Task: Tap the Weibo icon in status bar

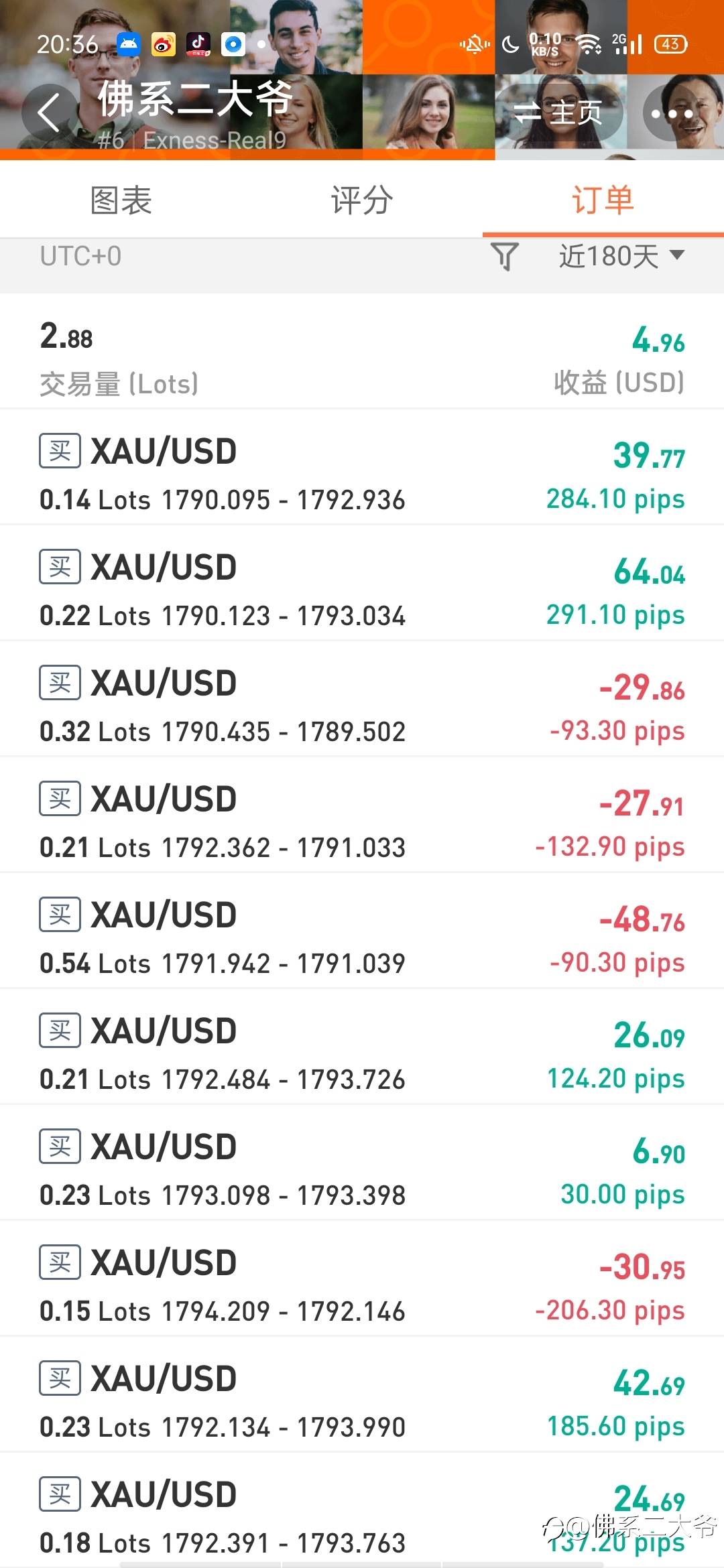Action: click(x=163, y=44)
